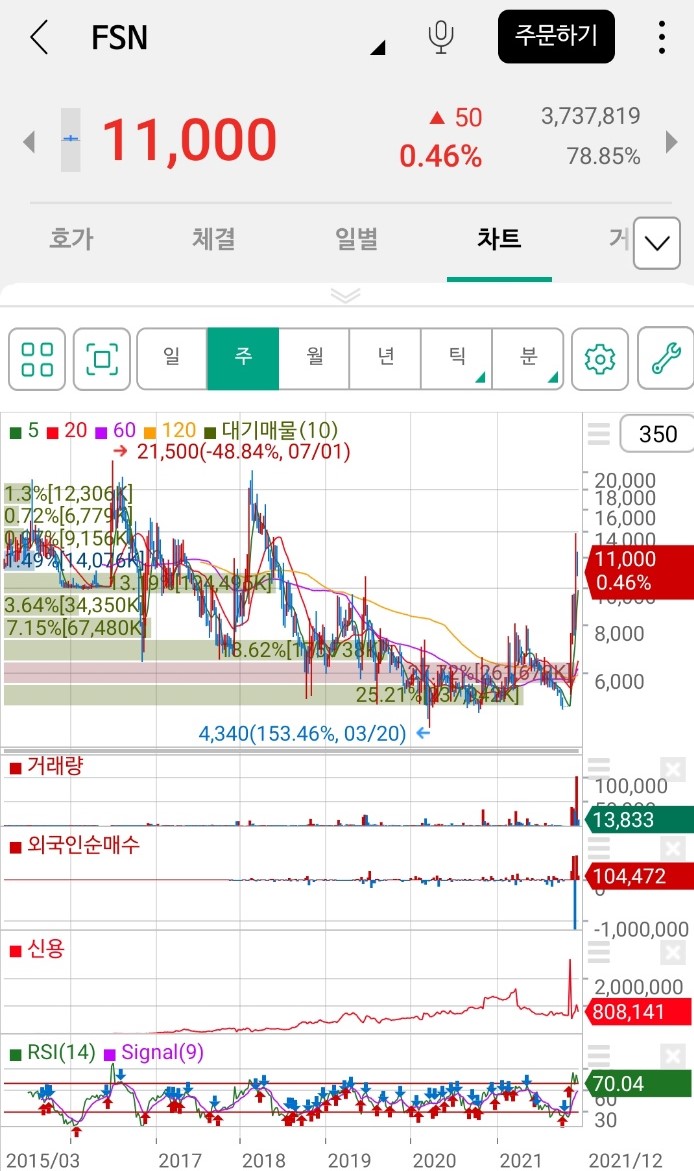Tap the 21,500 high price annotation
The image size is (694, 1171).
[232, 451]
